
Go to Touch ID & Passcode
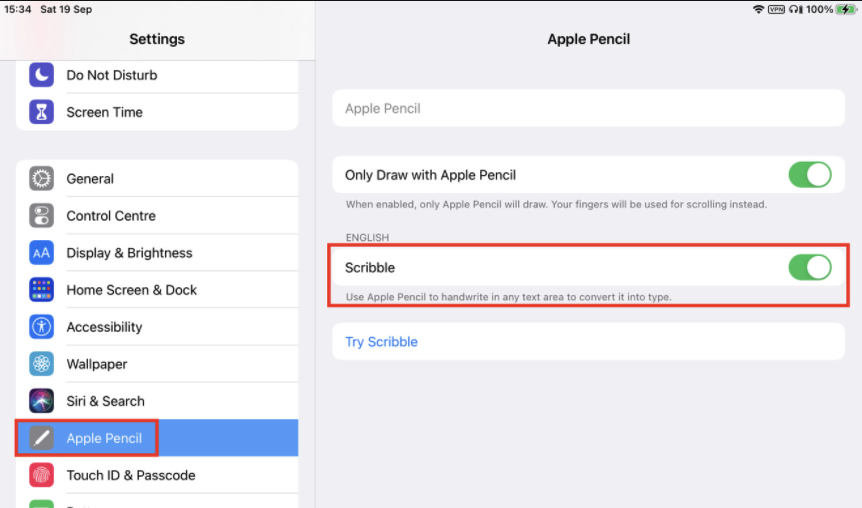pos(130,475)
